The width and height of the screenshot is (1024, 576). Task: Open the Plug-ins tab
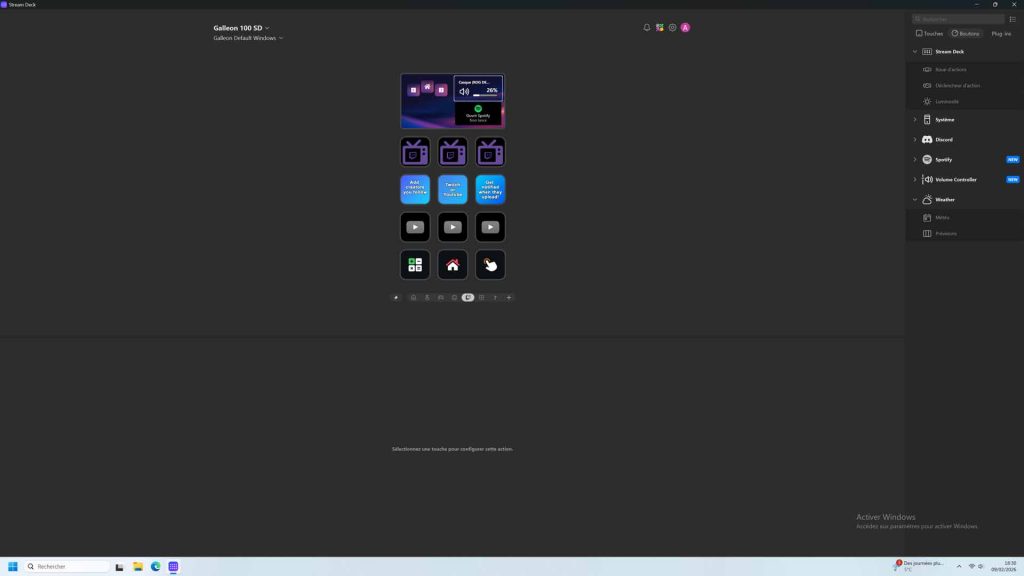(x=999, y=33)
